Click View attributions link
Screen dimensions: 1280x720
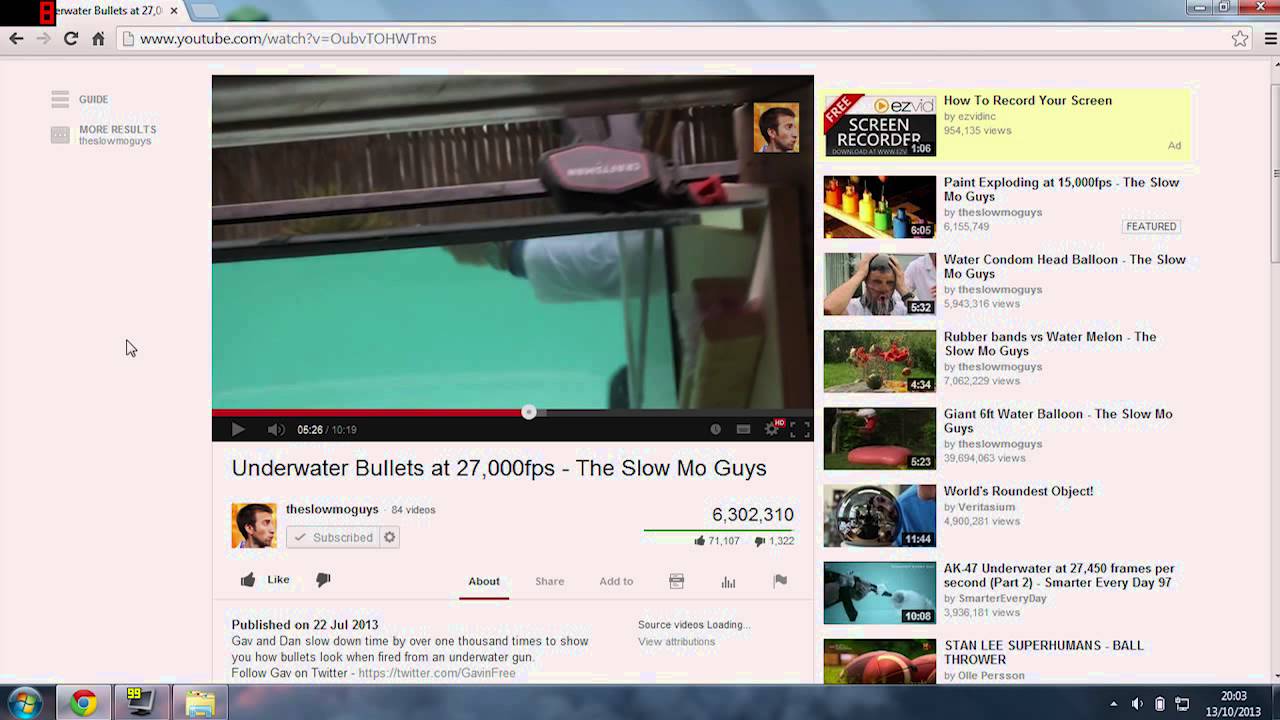[677, 641]
